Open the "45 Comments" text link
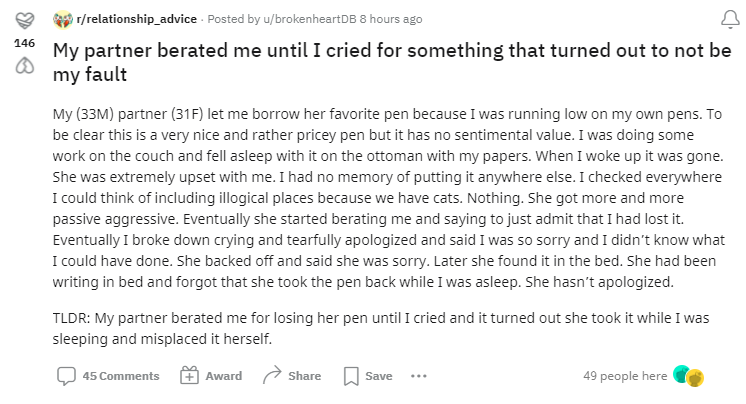 pyautogui.click(x=121, y=376)
